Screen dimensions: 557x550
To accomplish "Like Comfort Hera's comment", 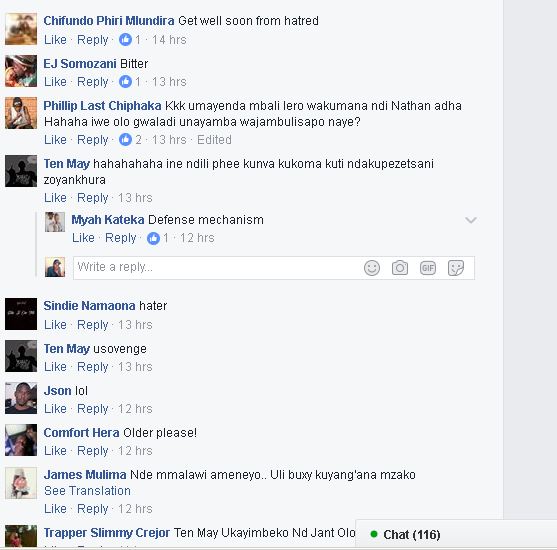I will coord(55,451).
